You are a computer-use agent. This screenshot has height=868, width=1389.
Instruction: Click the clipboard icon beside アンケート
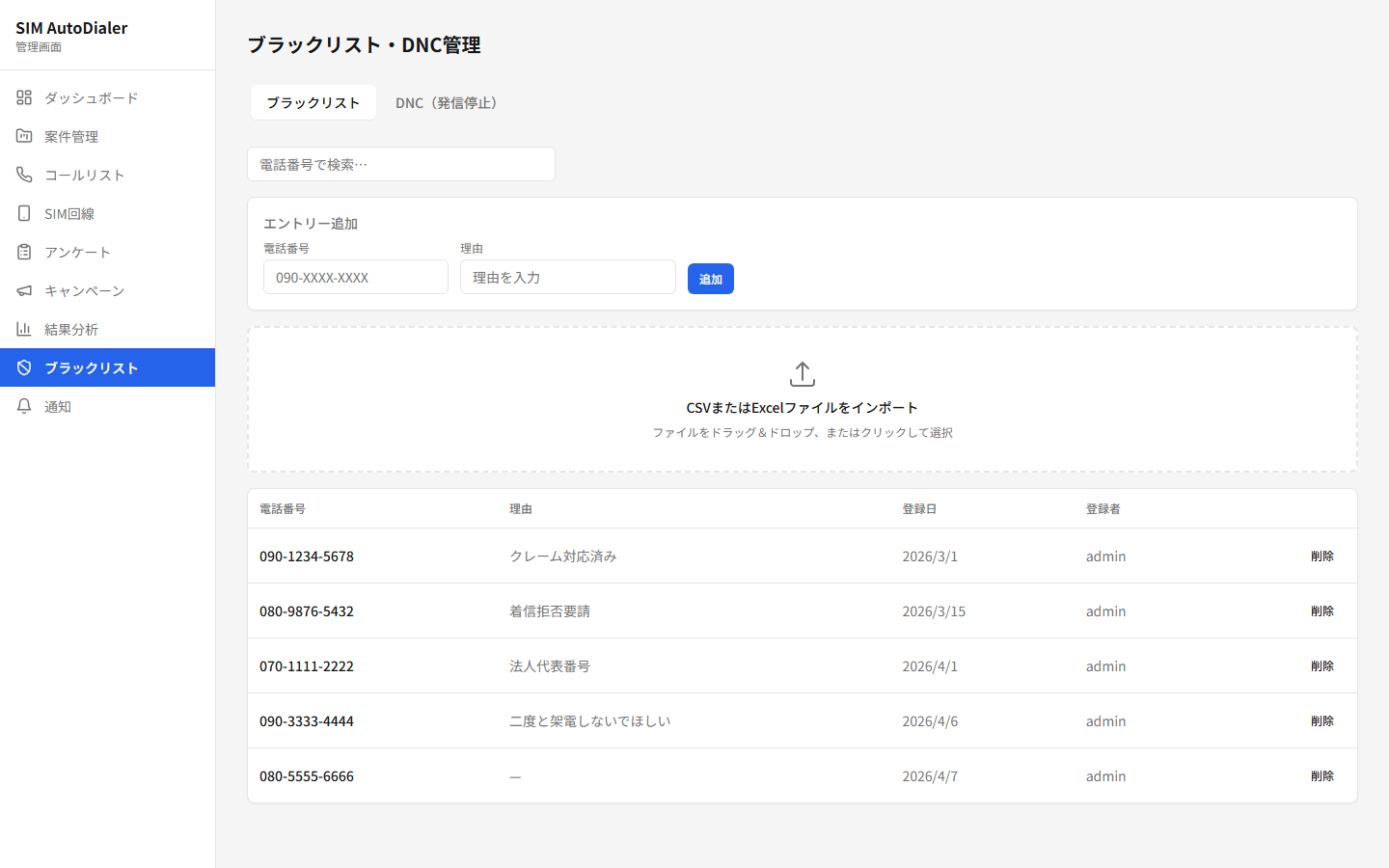tap(24, 252)
